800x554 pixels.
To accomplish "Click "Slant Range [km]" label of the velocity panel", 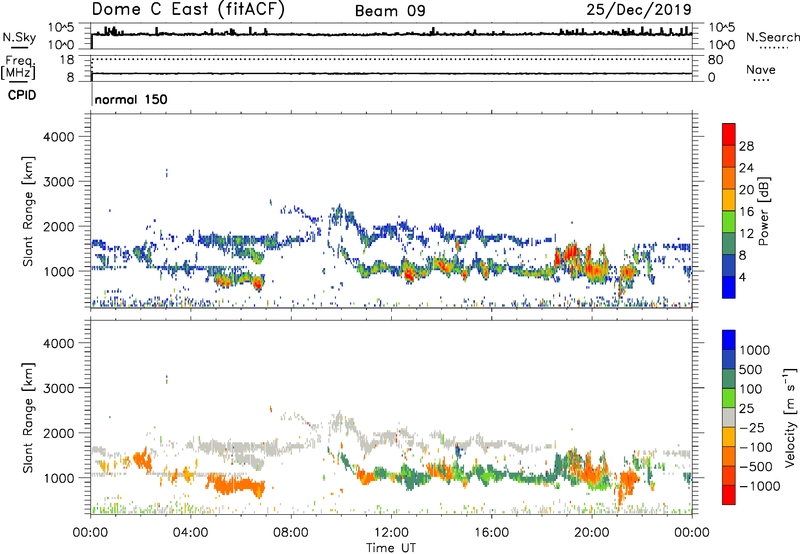I will pos(29,418).
